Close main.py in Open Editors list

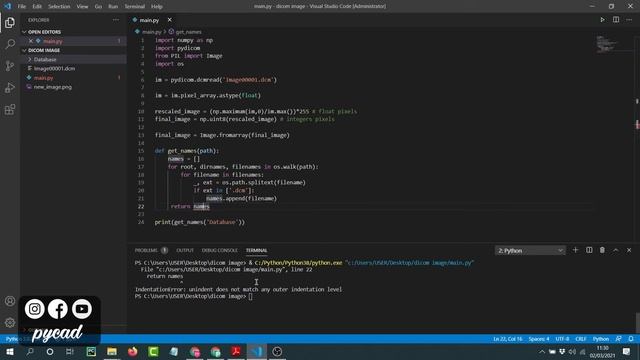pos(31,41)
